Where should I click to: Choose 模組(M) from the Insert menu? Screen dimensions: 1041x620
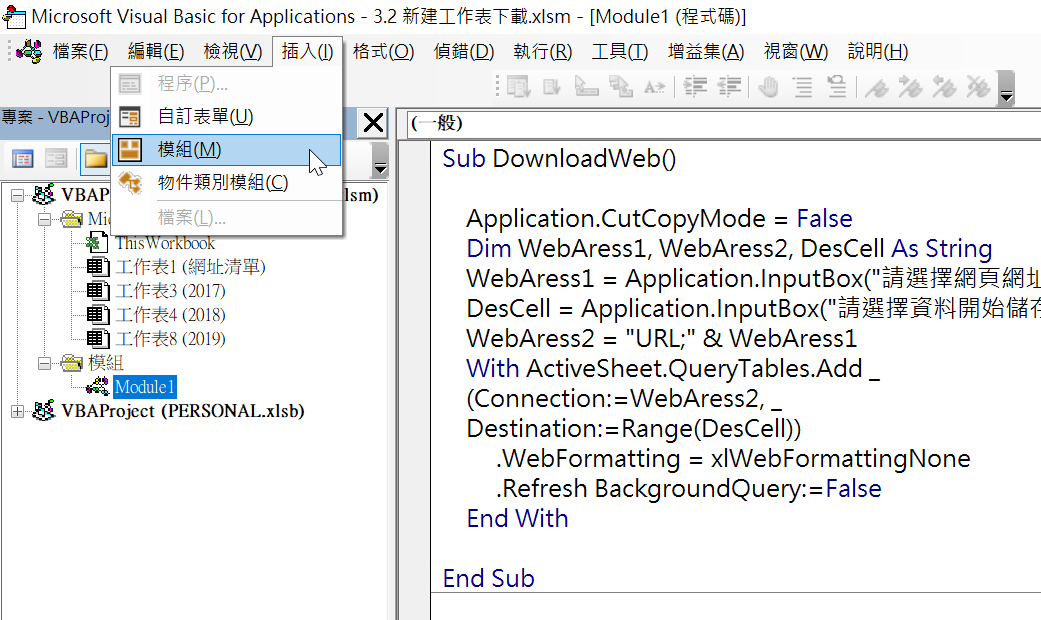[x=226, y=149]
